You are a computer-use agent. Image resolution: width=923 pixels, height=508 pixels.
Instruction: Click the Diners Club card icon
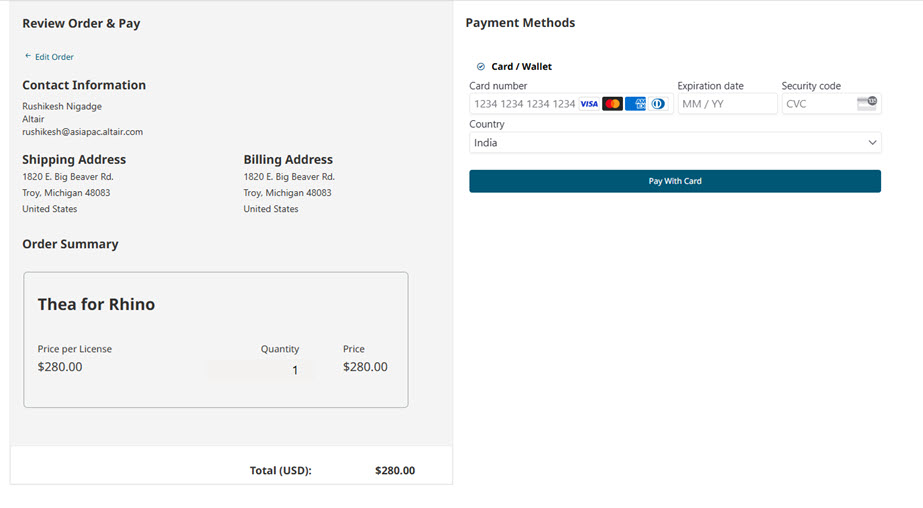point(658,104)
